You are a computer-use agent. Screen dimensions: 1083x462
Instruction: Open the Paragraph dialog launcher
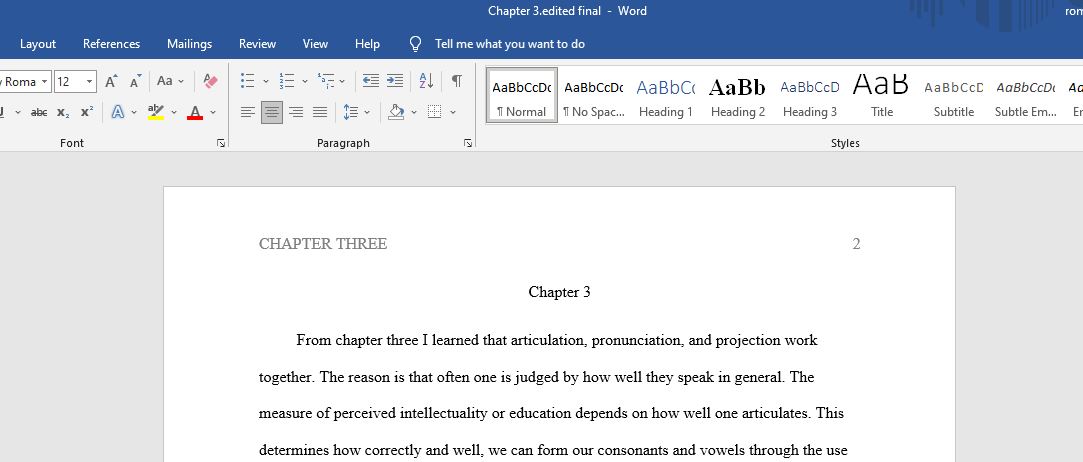tap(468, 143)
